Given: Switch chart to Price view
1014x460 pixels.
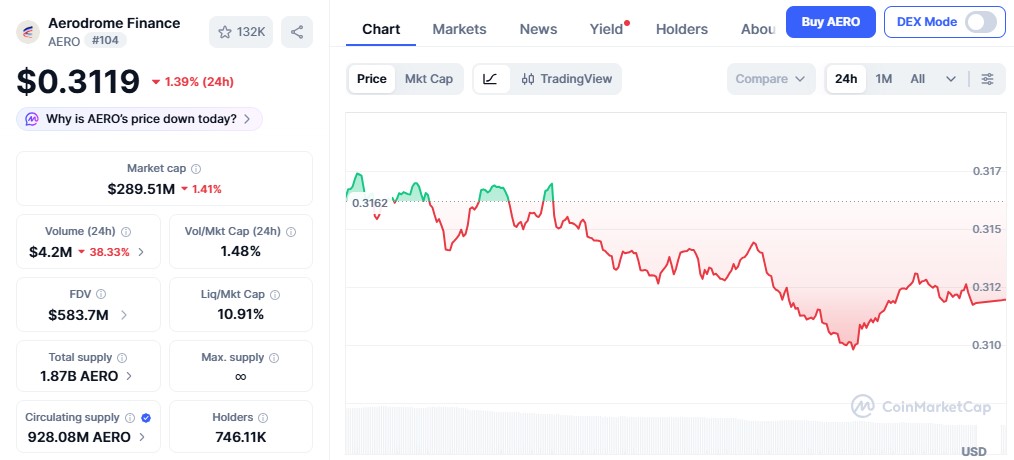Looking at the screenshot, I should (x=372, y=79).
